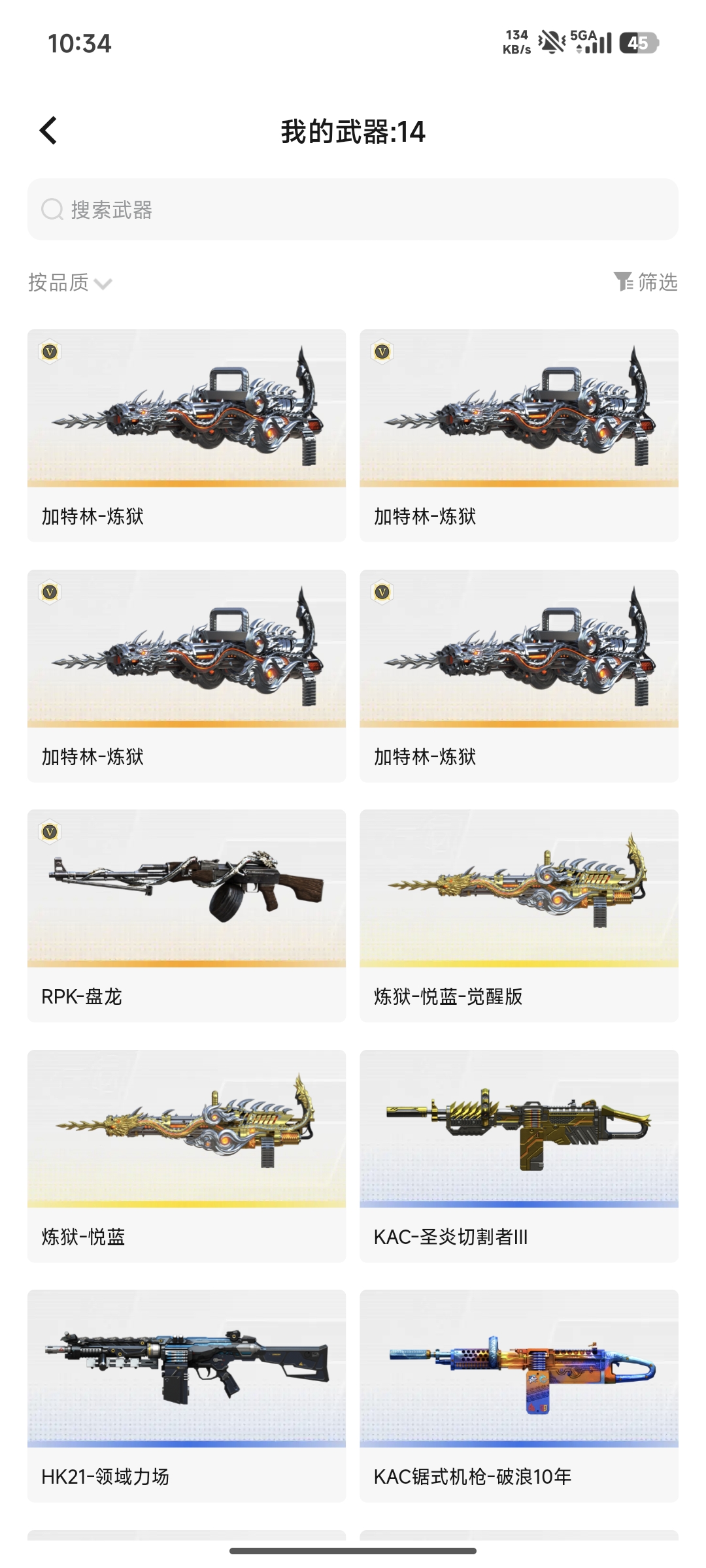Click the chevron next to 按品质
706x1568 pixels.
coord(103,284)
